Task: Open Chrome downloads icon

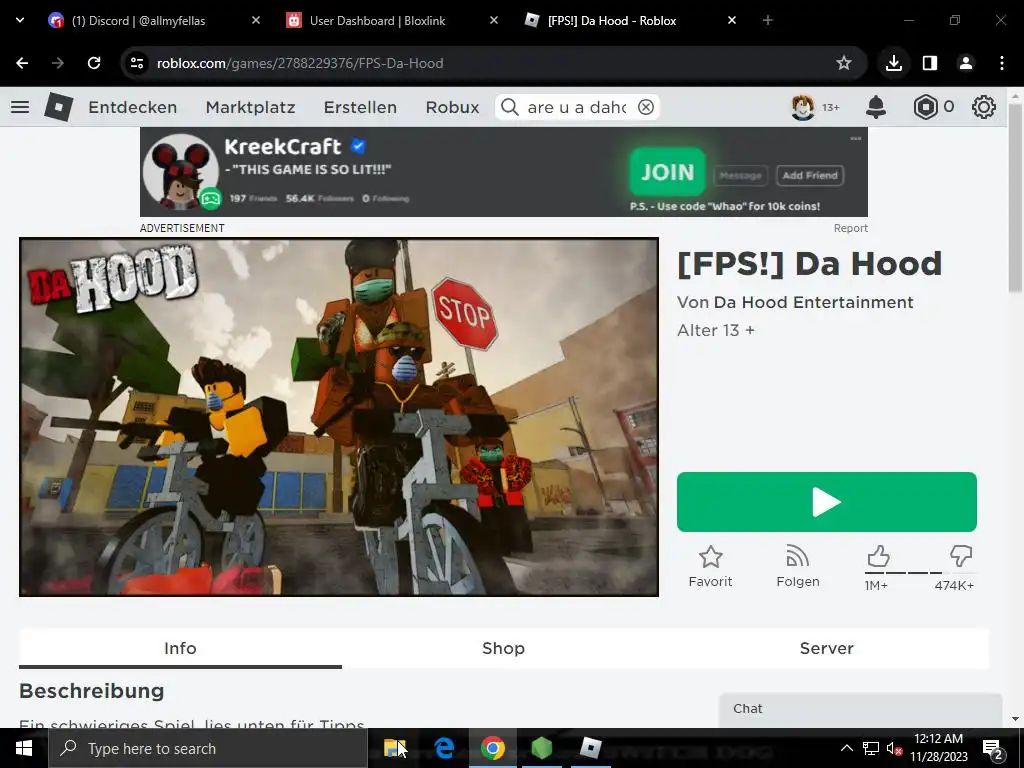Action: (x=893, y=63)
